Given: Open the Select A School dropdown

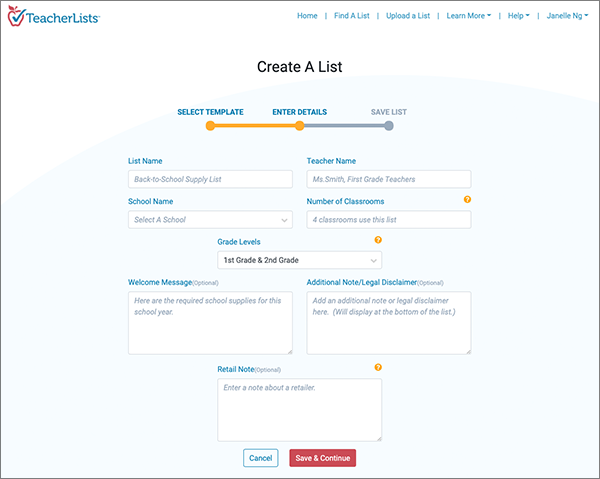Looking at the screenshot, I should click(210, 220).
